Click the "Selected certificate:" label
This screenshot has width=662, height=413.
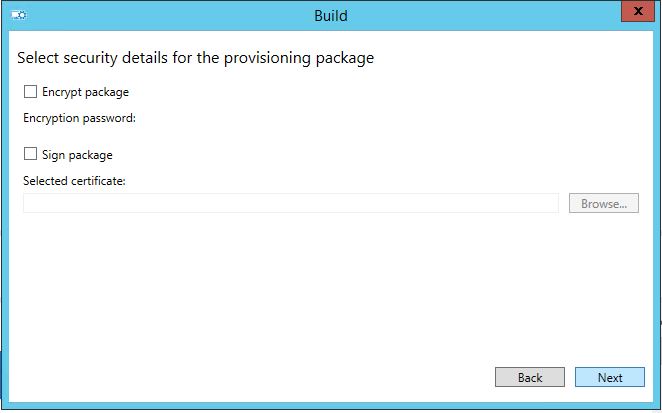pyautogui.click(x=74, y=181)
